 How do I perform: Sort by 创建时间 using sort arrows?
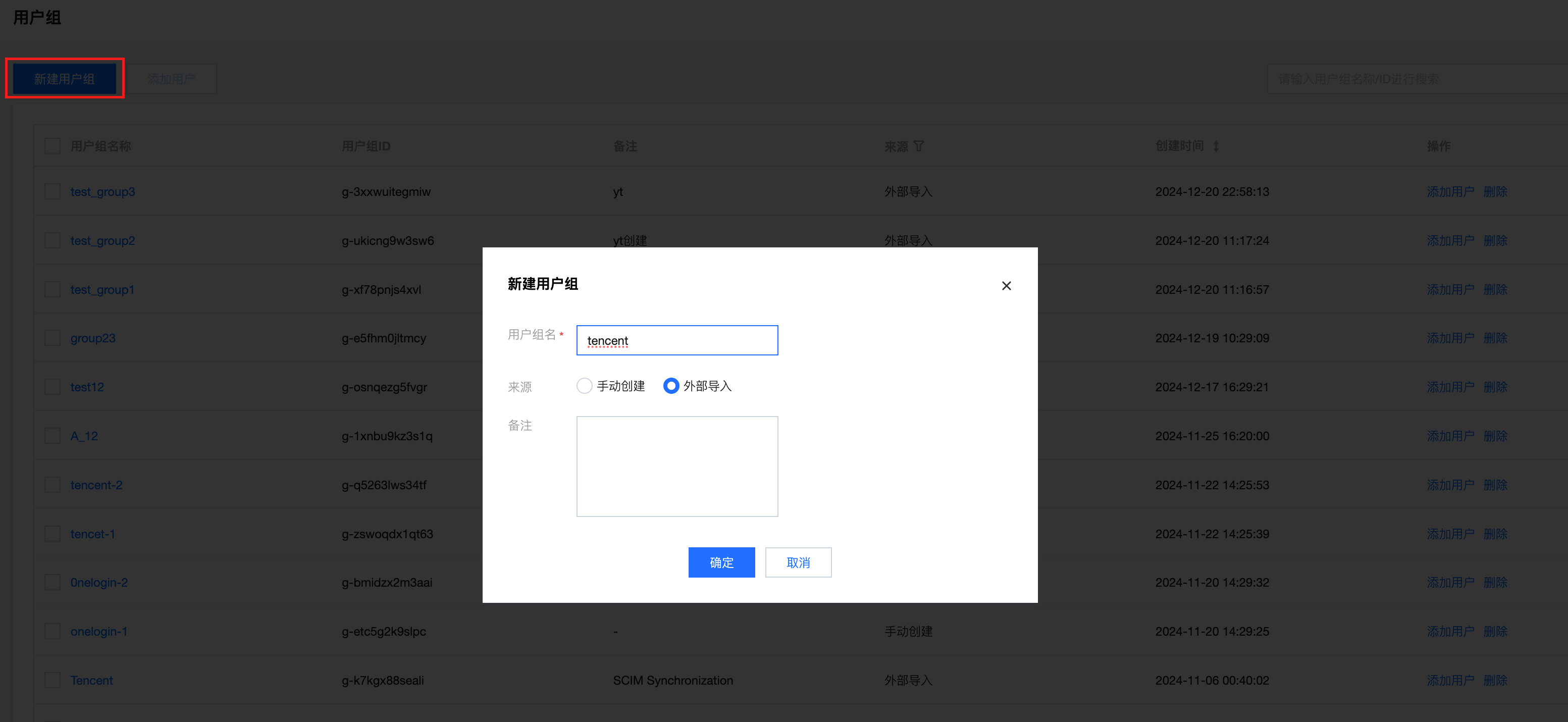tap(1216, 146)
